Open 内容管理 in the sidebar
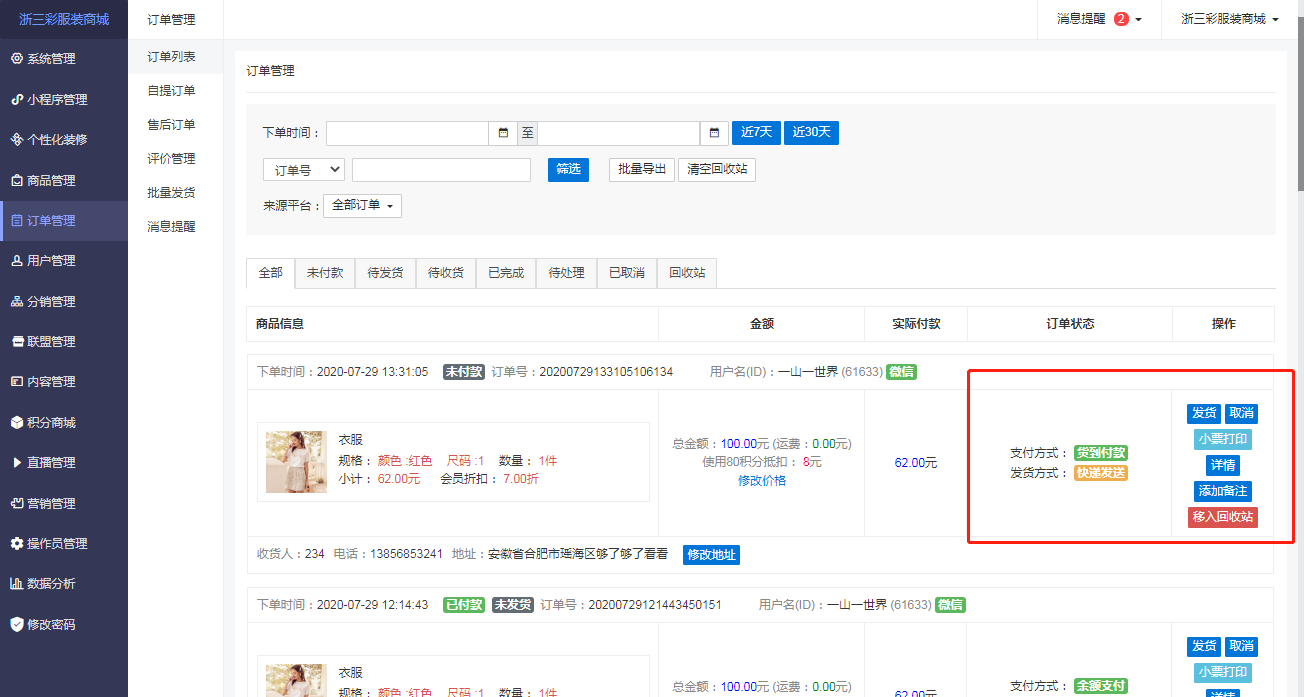This screenshot has width=1304, height=697. pyautogui.click(x=64, y=382)
